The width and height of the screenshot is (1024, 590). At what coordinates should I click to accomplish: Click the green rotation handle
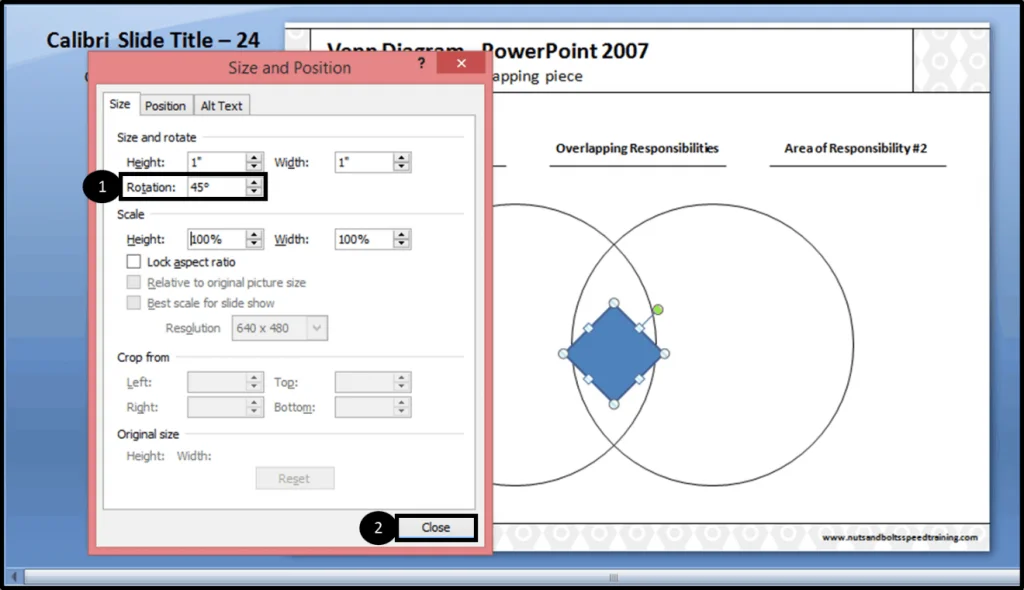click(x=658, y=310)
